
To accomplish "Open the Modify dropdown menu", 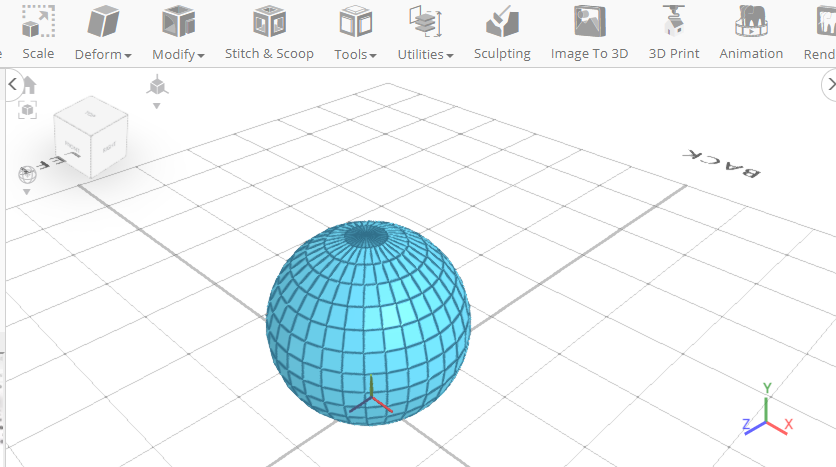I will point(178,32).
